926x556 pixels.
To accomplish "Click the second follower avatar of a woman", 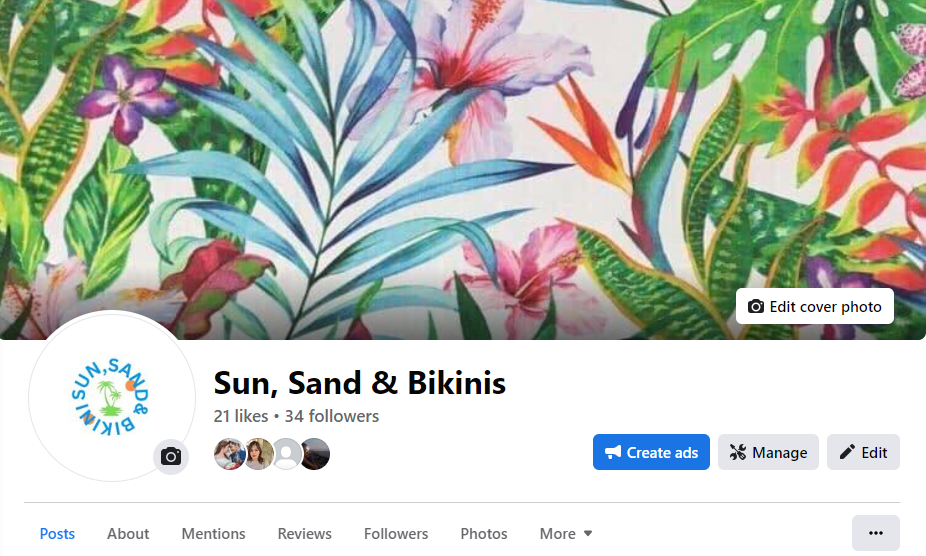I will tap(258, 454).
